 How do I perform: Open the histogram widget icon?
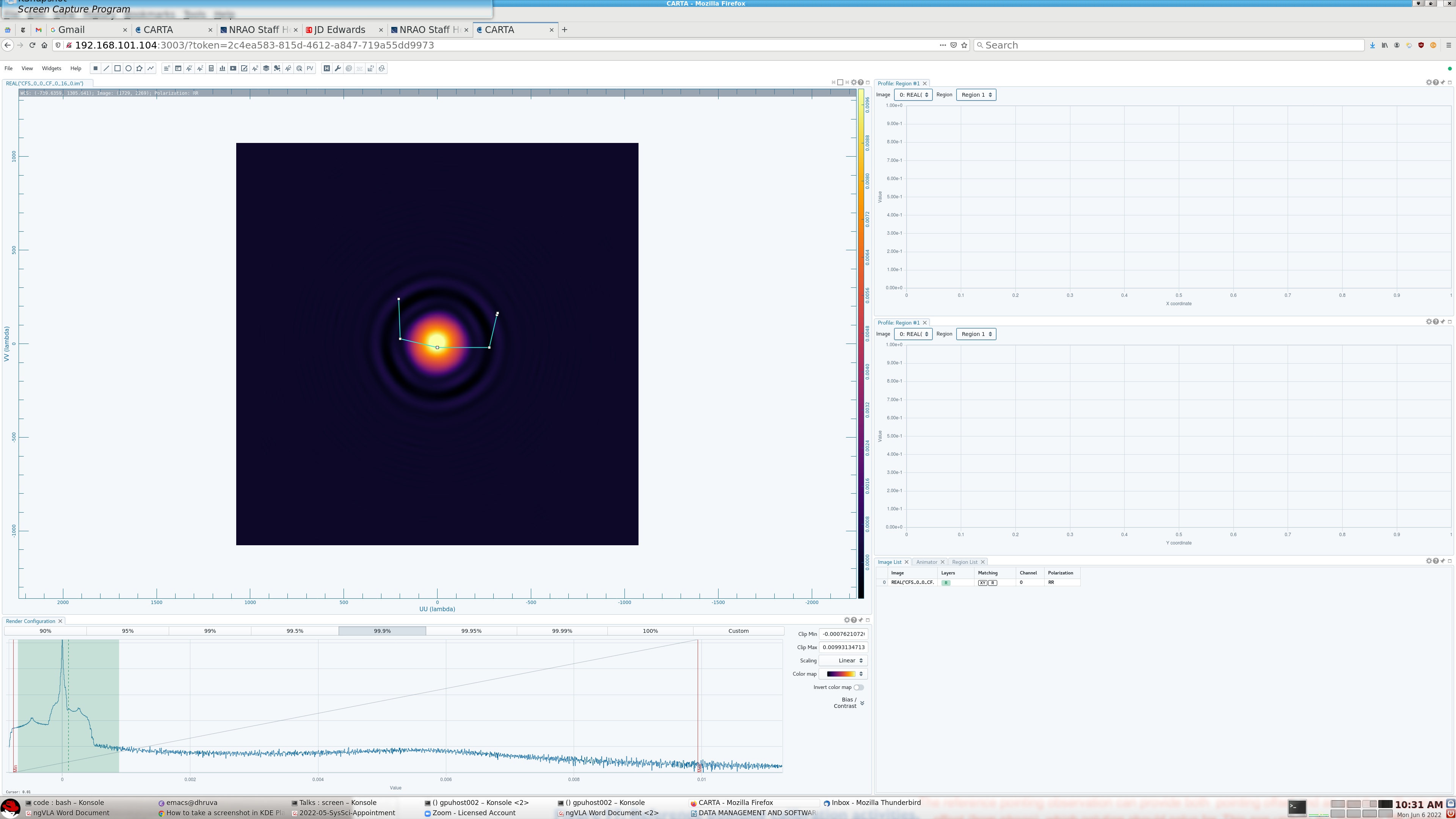222,68
